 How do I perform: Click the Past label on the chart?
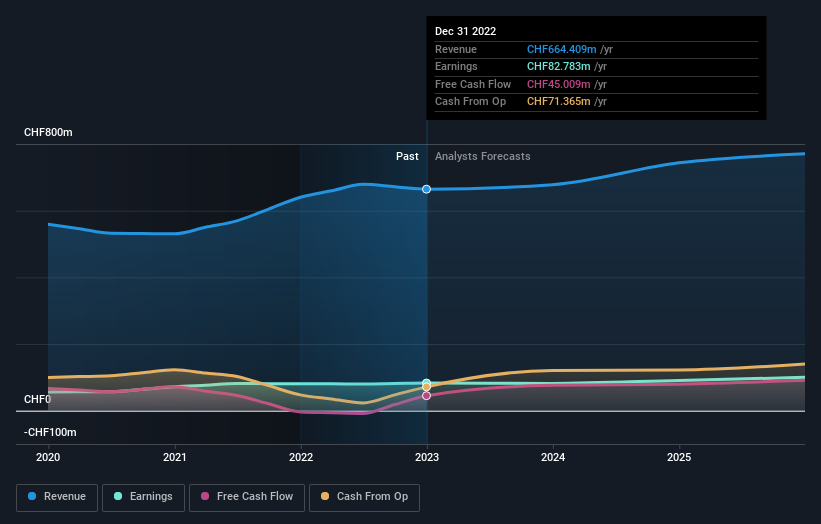point(407,157)
